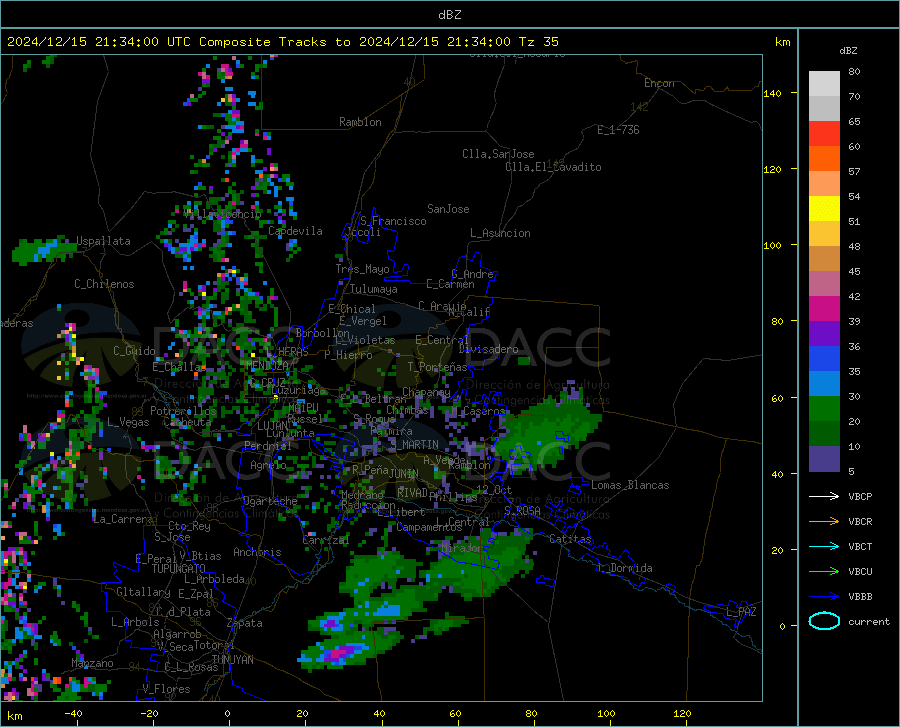This screenshot has width=900, height=727.
Task: Click the 80 dBZ light gray swatch
Action: (x=824, y=84)
